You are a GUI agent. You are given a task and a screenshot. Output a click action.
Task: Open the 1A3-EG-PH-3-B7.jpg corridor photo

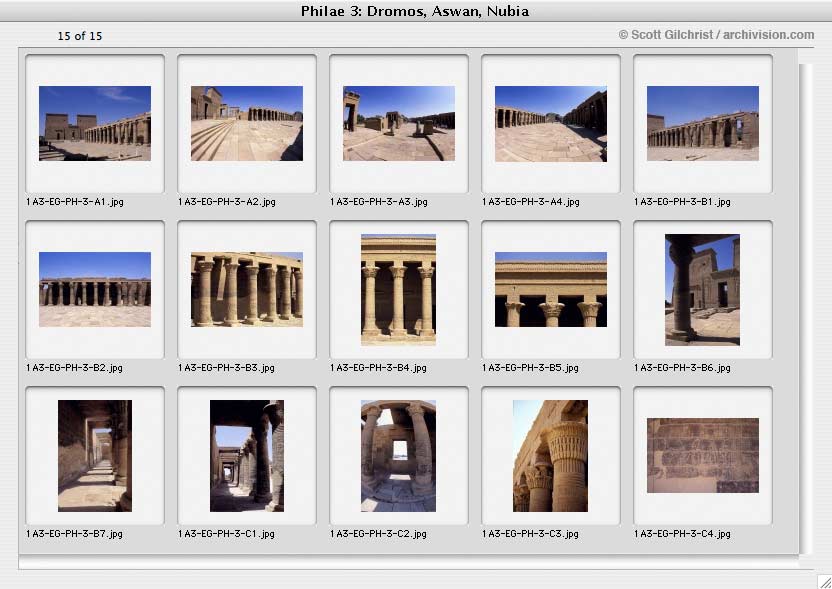(x=95, y=456)
